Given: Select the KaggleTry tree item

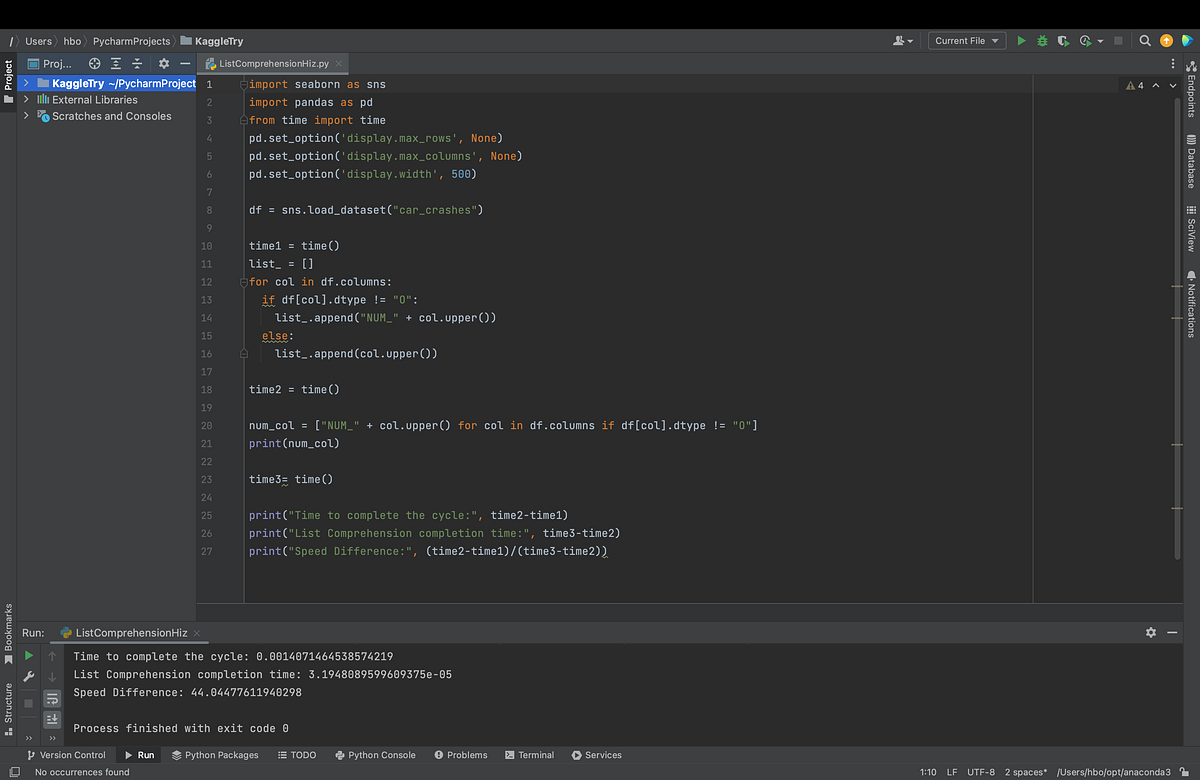Looking at the screenshot, I should [108, 84].
